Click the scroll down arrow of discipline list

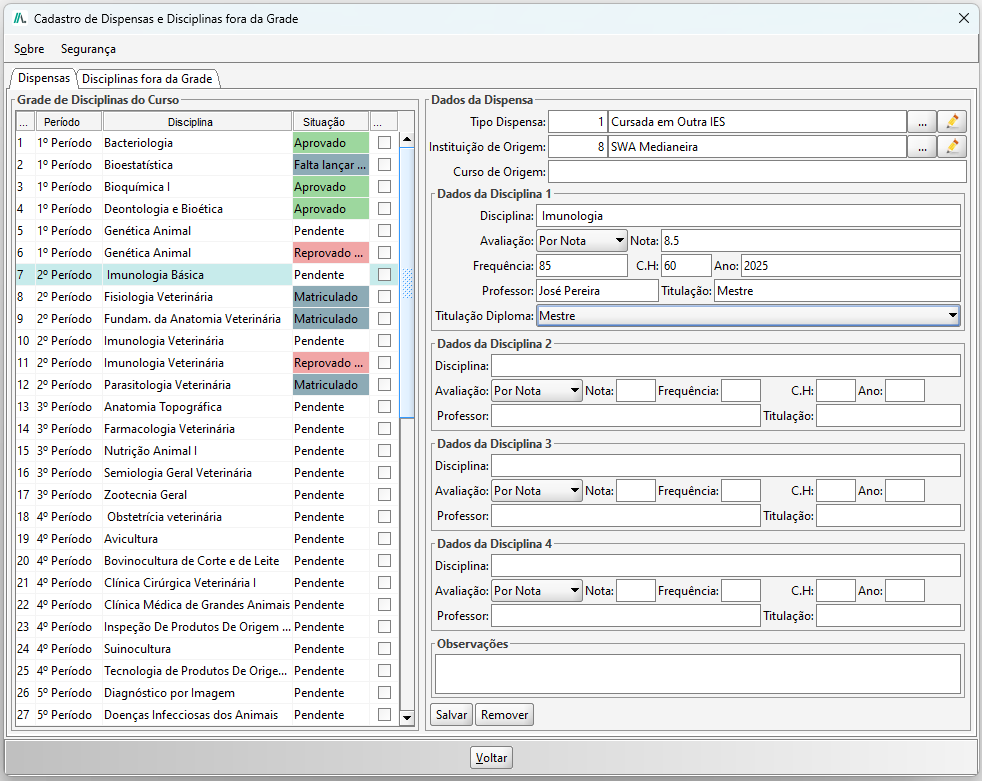click(x=407, y=718)
